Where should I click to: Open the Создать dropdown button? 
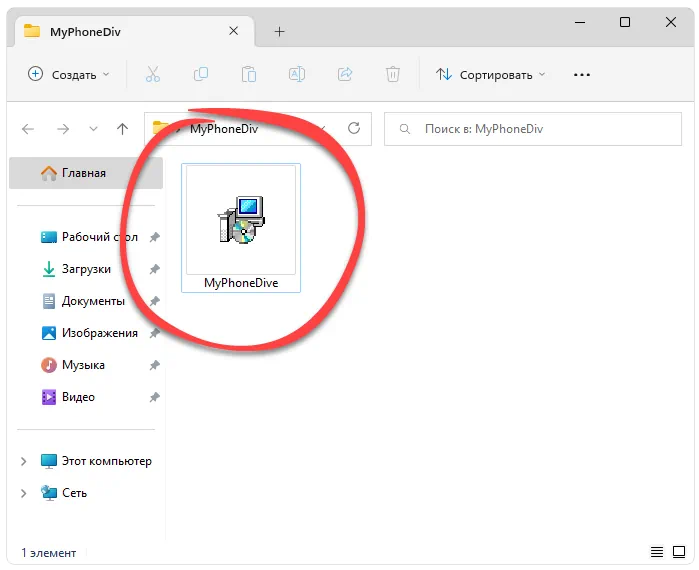coord(68,74)
